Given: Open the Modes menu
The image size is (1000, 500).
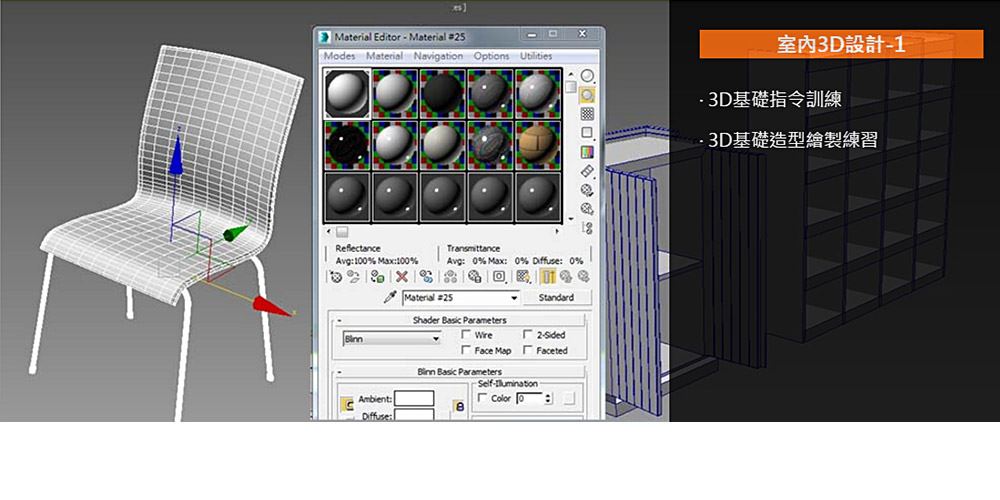Looking at the screenshot, I should 339,56.
